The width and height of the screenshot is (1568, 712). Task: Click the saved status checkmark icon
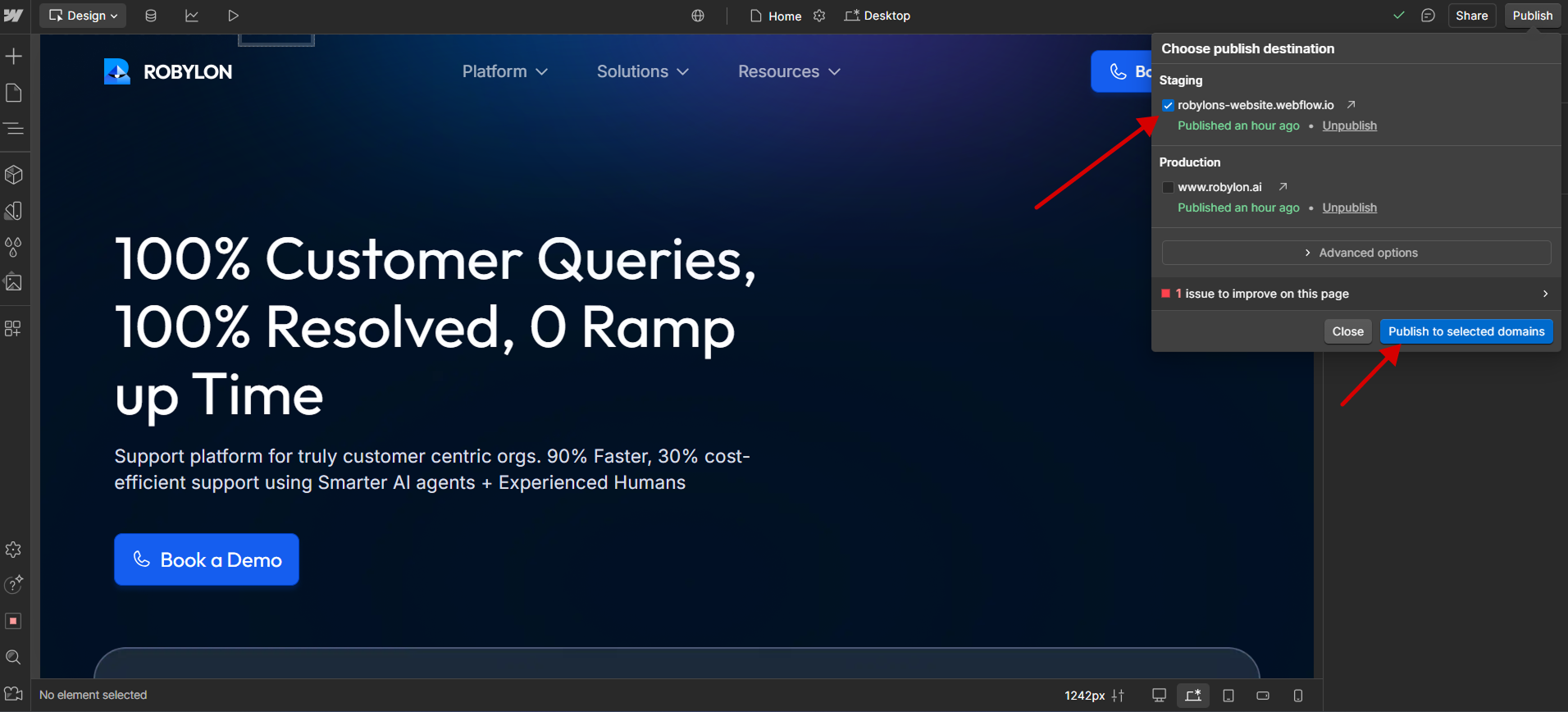[1399, 16]
